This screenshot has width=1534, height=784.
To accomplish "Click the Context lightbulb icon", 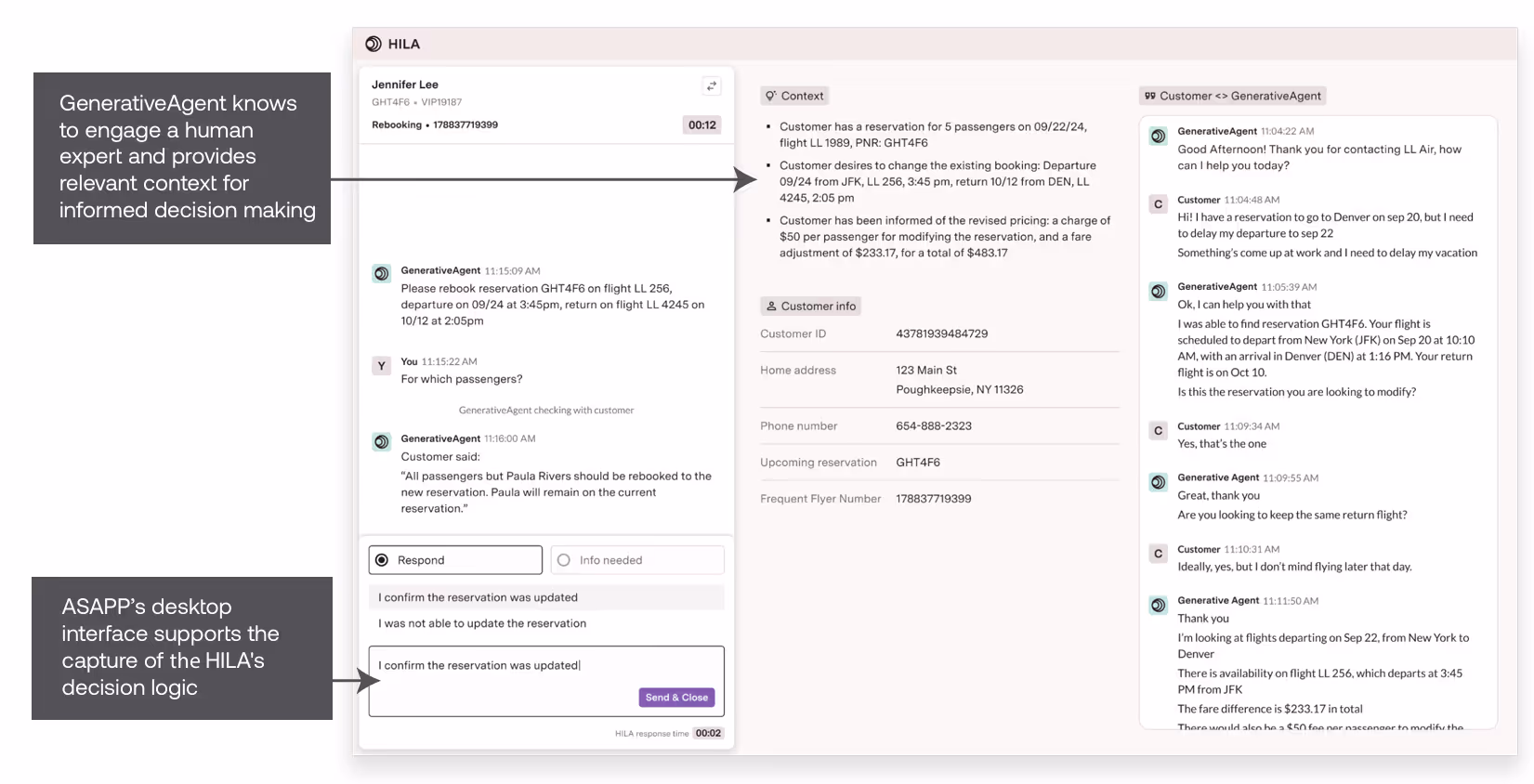I will [x=771, y=96].
